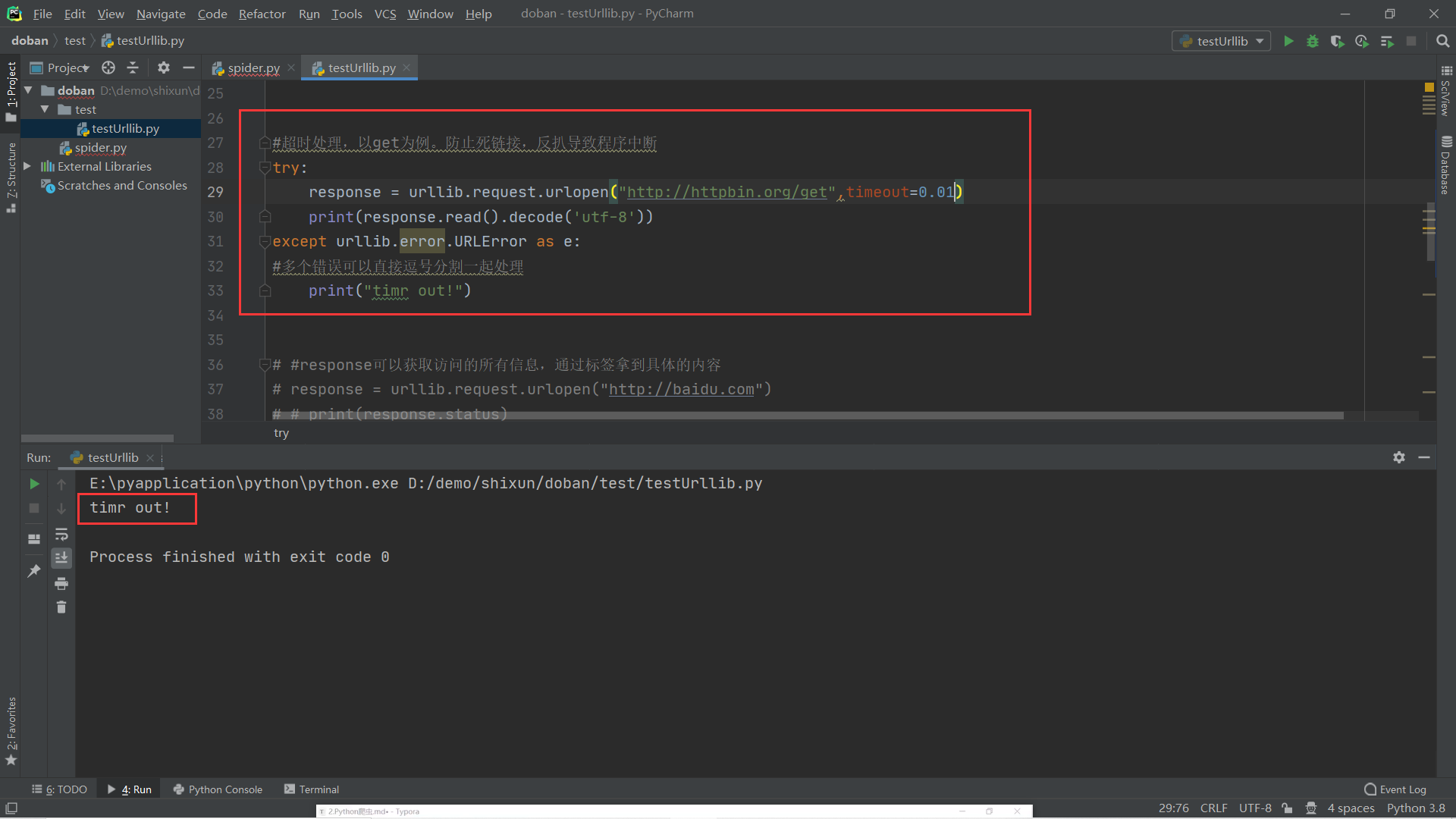Open Search Everywhere magnifier icon
Screen dimensions: 1456x819
pyautogui.click(x=1442, y=41)
